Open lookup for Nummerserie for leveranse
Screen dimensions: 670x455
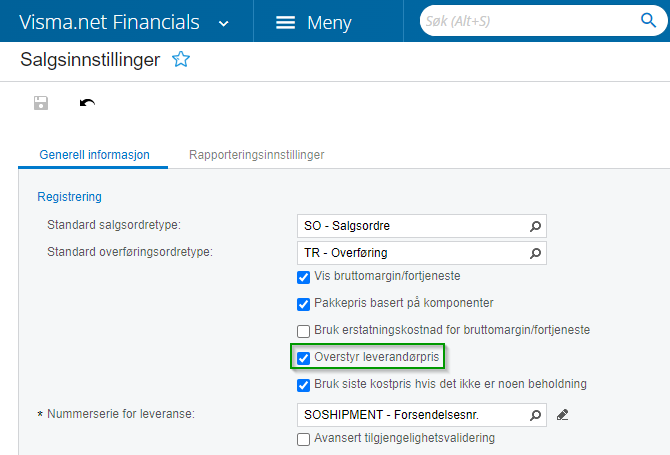pos(536,415)
